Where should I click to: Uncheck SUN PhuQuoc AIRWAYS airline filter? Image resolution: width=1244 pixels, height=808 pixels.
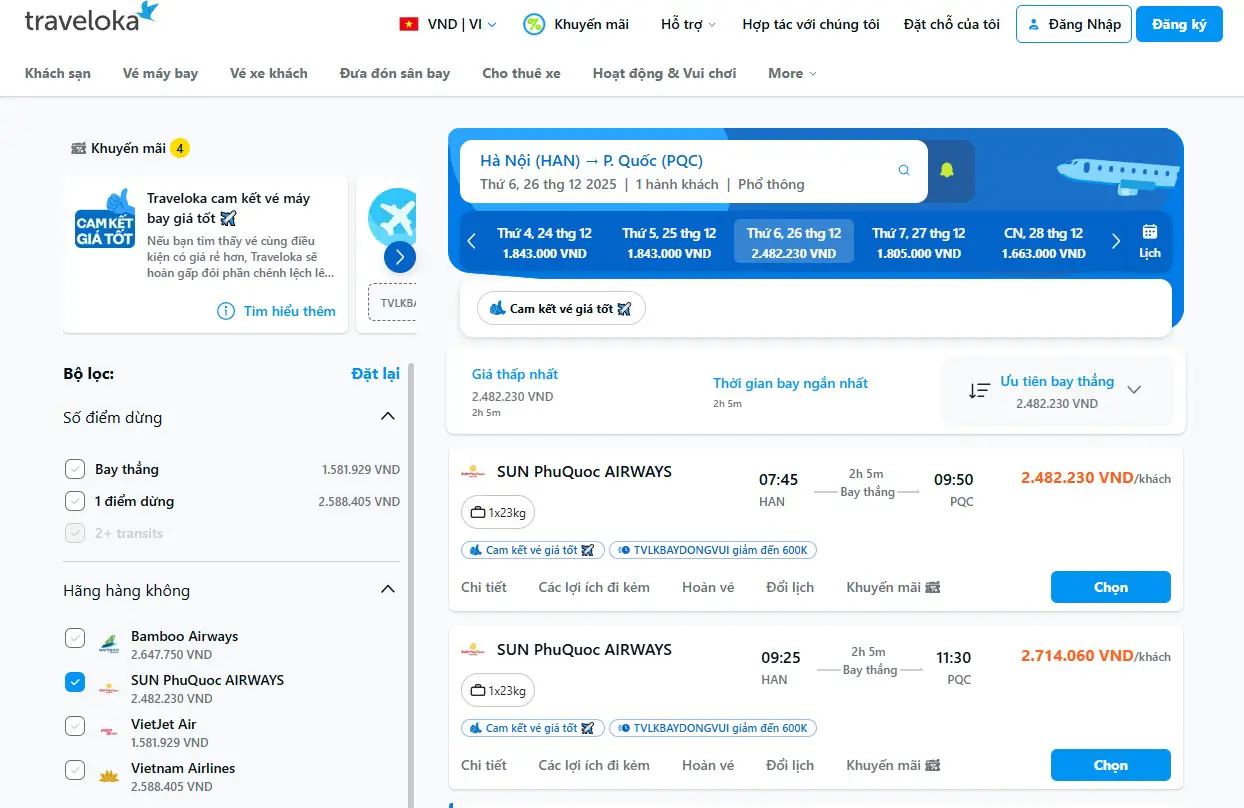click(x=75, y=682)
